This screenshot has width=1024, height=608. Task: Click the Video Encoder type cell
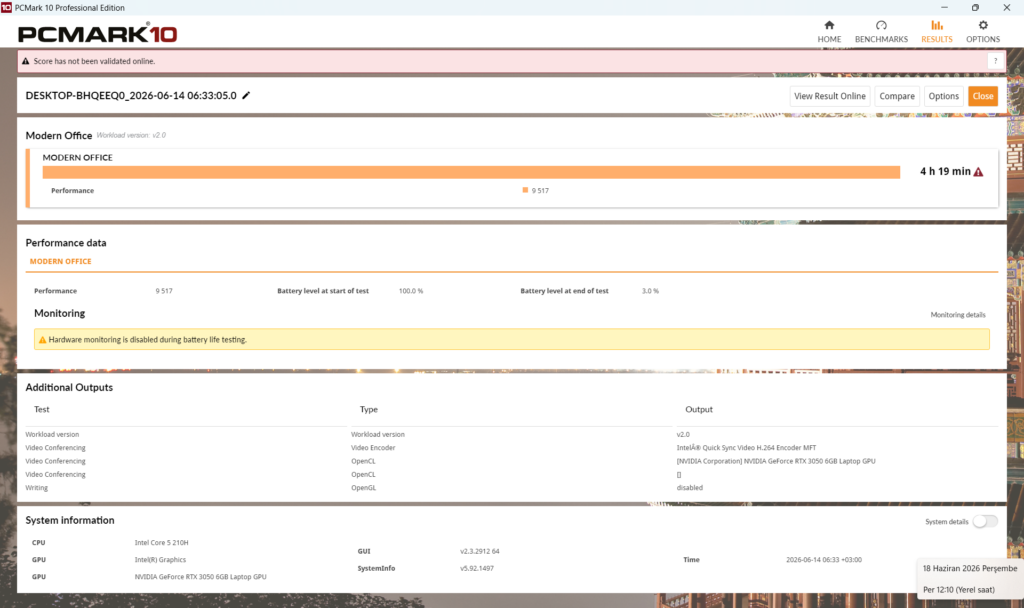click(x=373, y=448)
